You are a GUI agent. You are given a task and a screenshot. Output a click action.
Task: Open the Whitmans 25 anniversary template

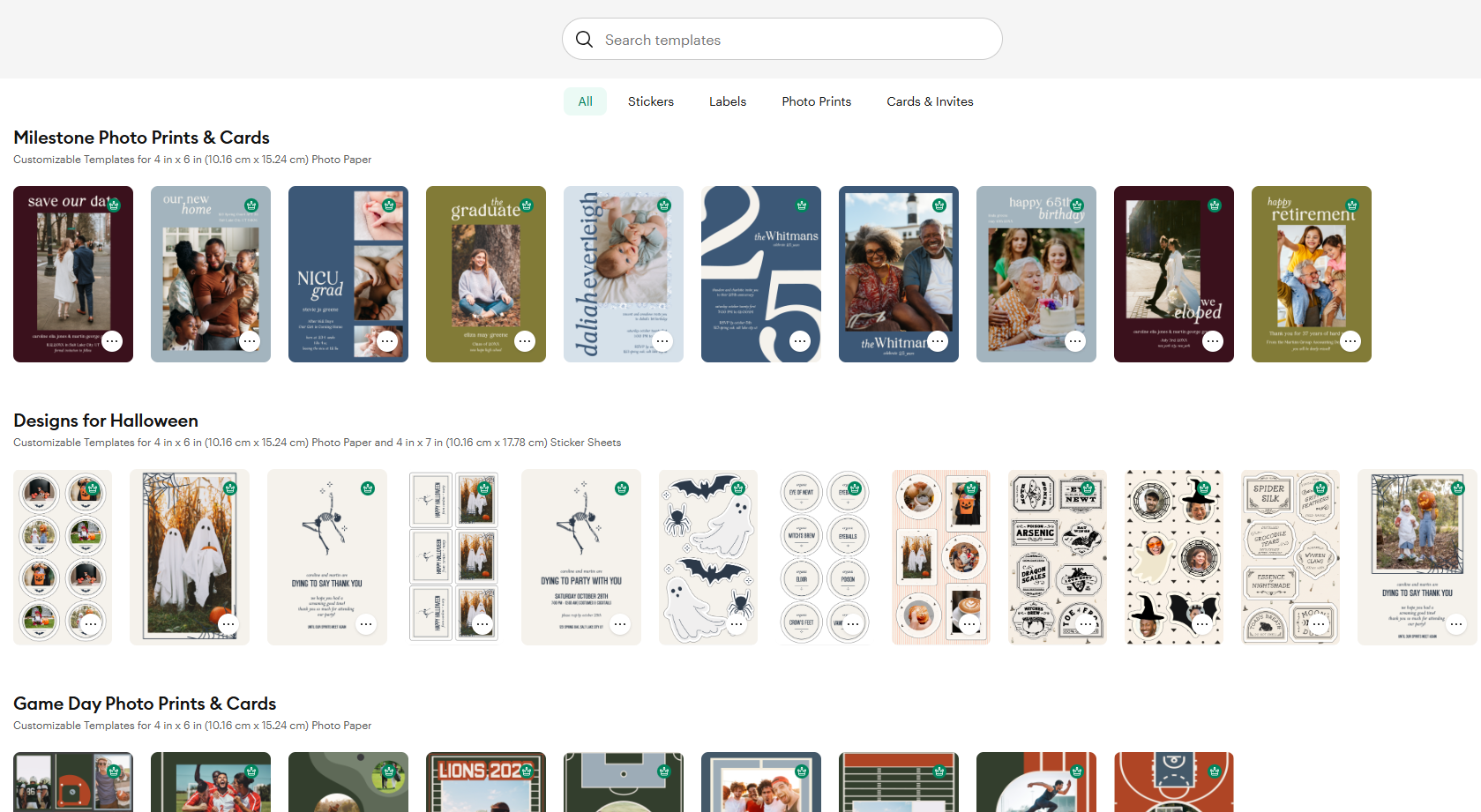pyautogui.click(x=761, y=274)
